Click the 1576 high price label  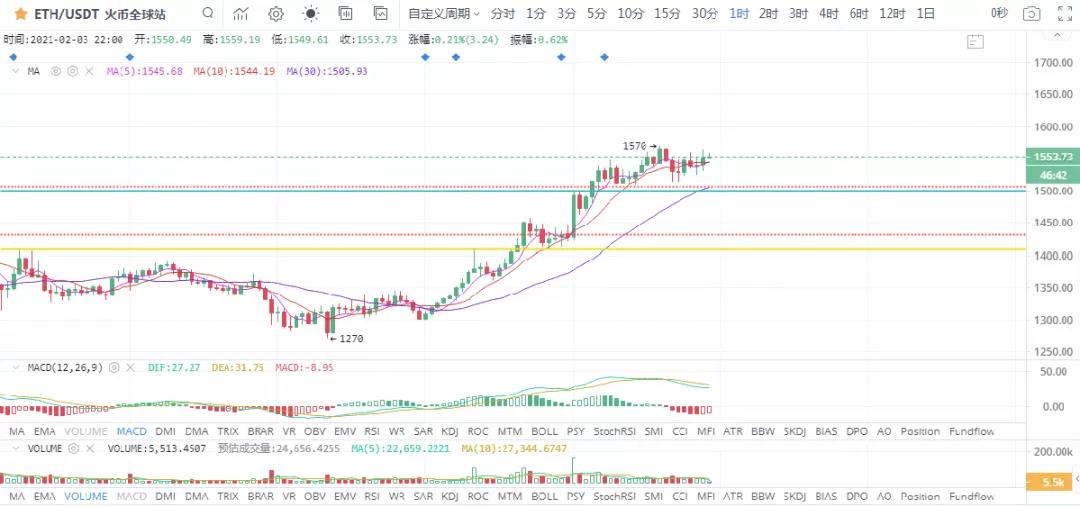pos(634,146)
